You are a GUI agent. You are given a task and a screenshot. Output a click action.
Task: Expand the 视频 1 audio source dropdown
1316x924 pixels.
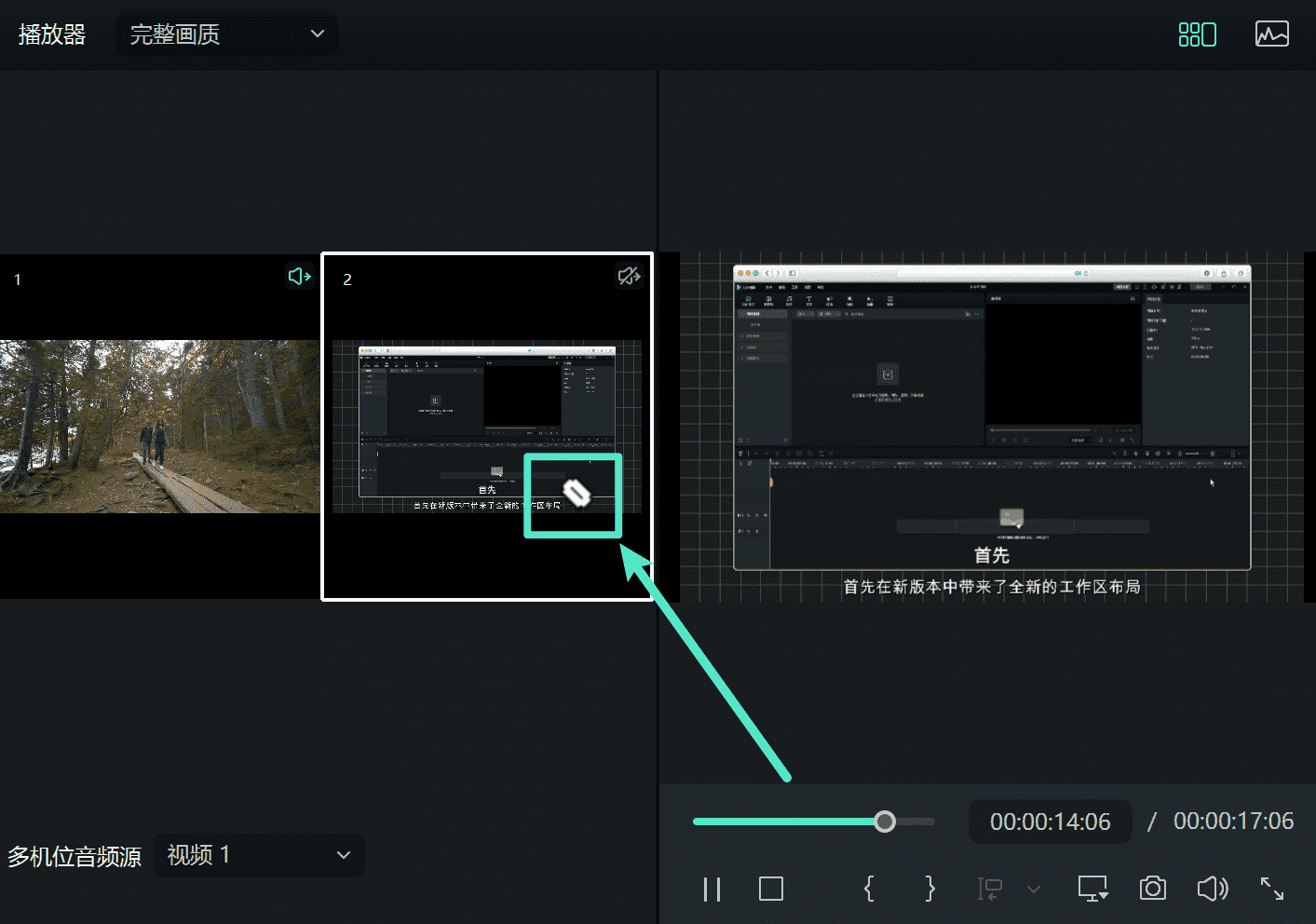coord(258,855)
